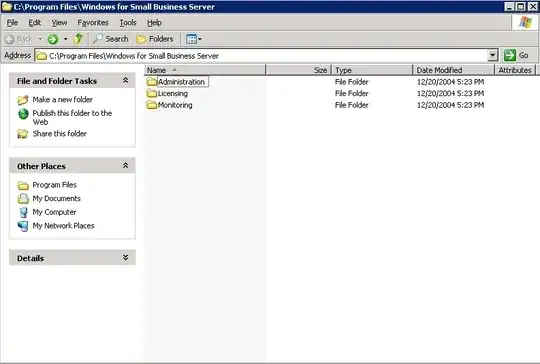Click the Administration folder icon
This screenshot has width=540, height=364.
click(x=152, y=82)
